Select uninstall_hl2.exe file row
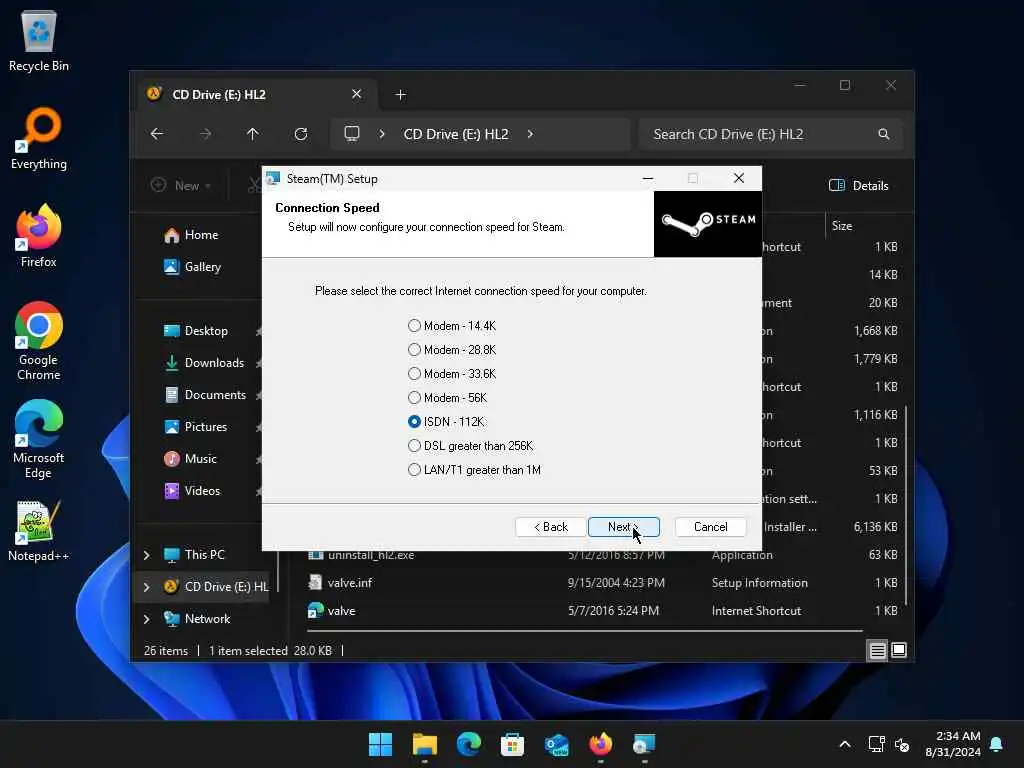 (x=604, y=555)
